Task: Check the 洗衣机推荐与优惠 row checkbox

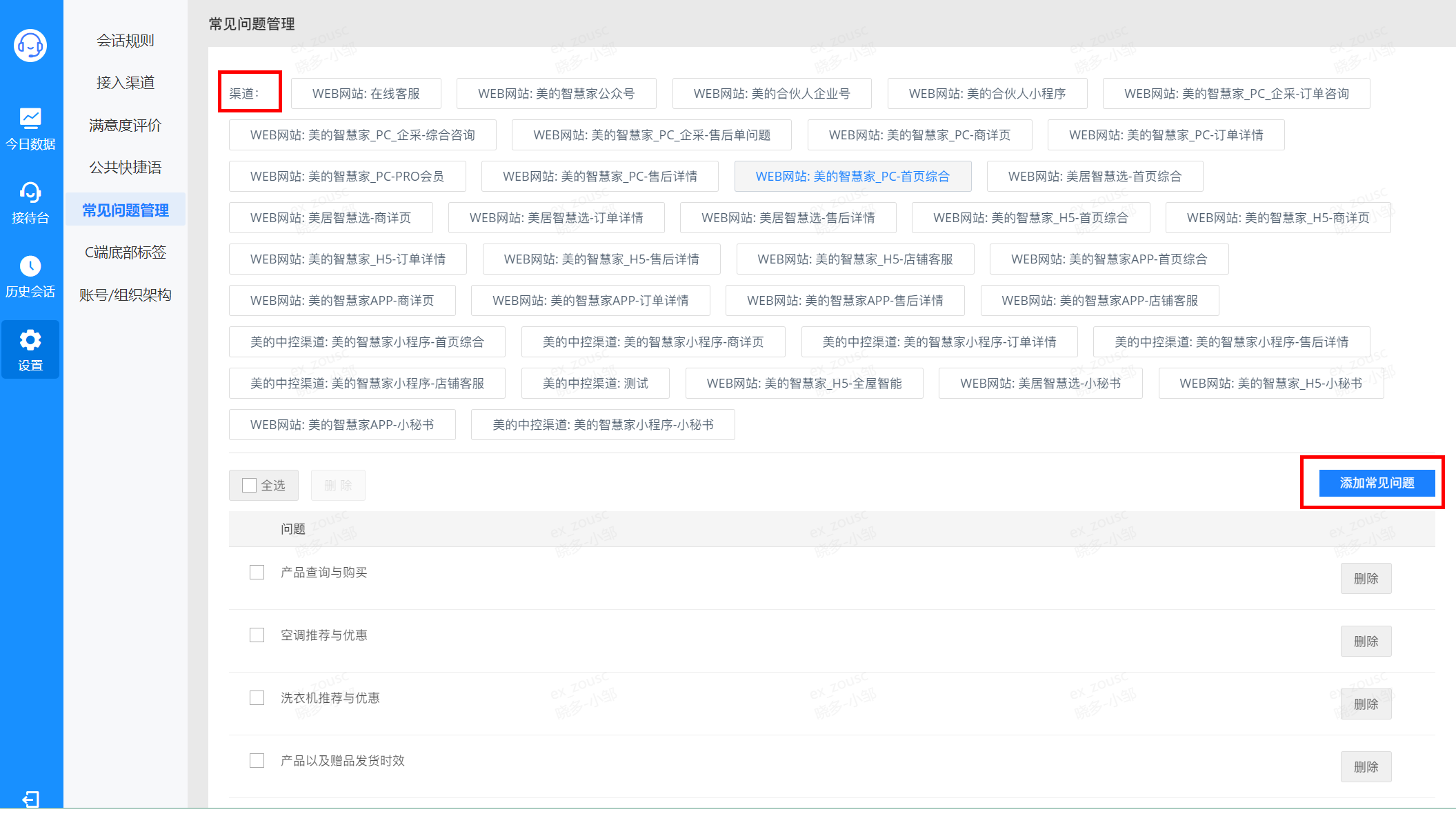Action: point(257,698)
